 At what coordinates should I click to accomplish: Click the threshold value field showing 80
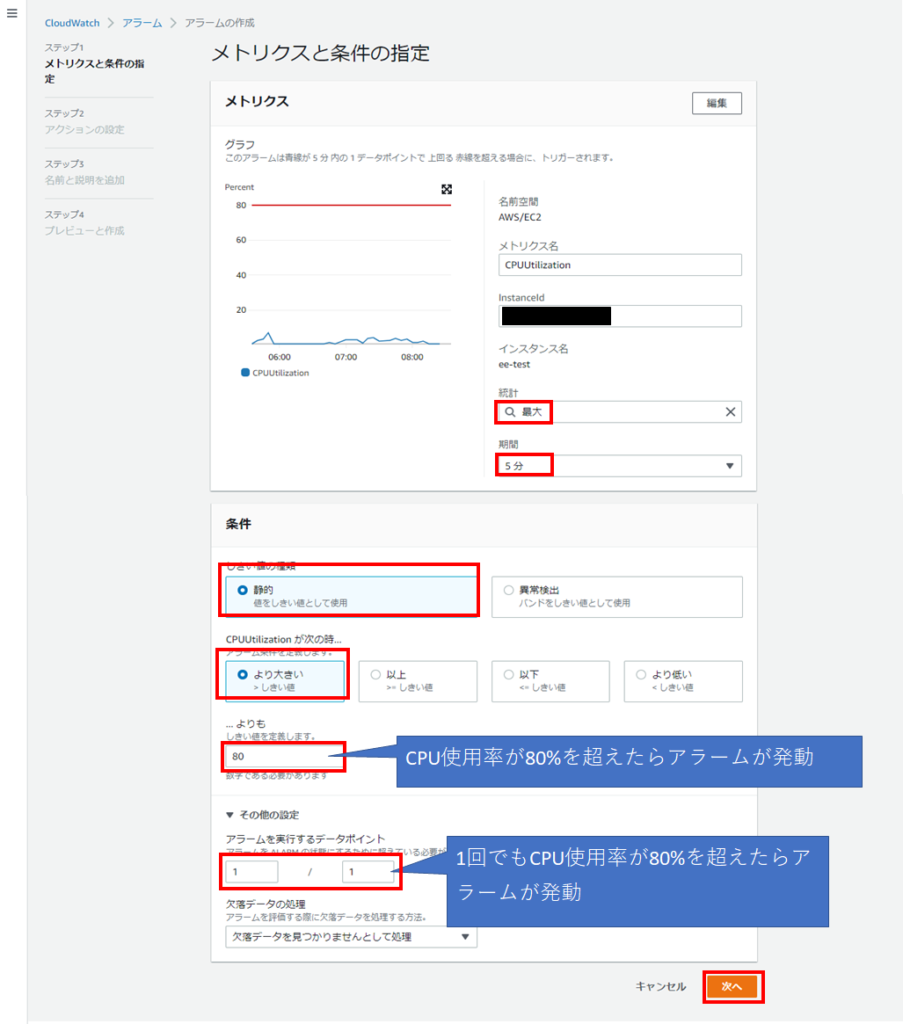[x=285, y=756]
